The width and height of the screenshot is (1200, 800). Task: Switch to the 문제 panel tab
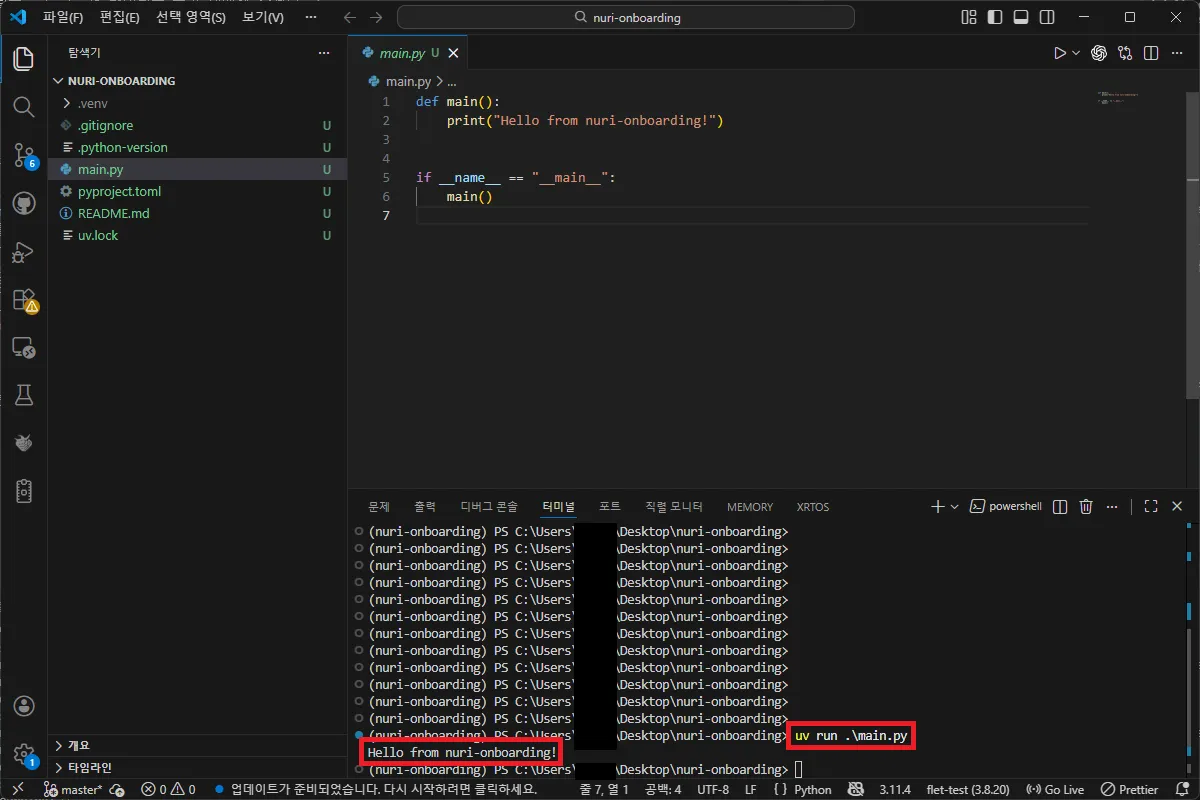[379, 507]
